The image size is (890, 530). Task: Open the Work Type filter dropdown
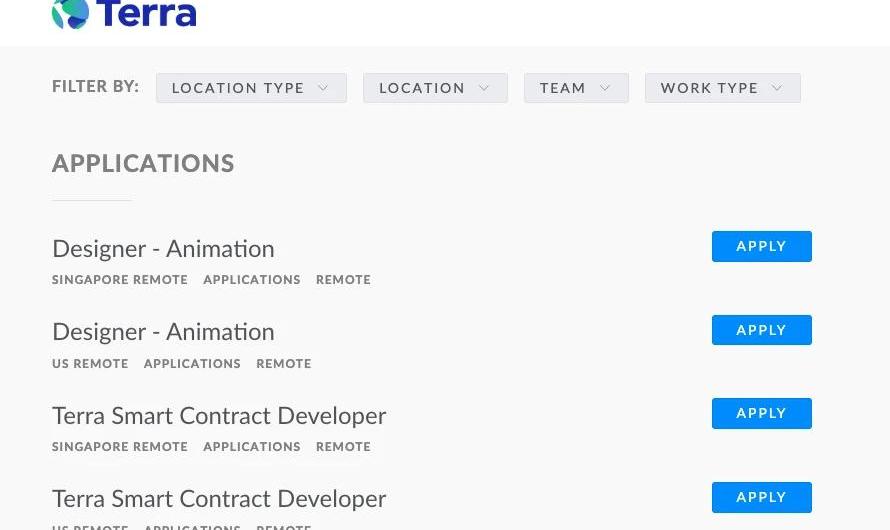(x=723, y=88)
